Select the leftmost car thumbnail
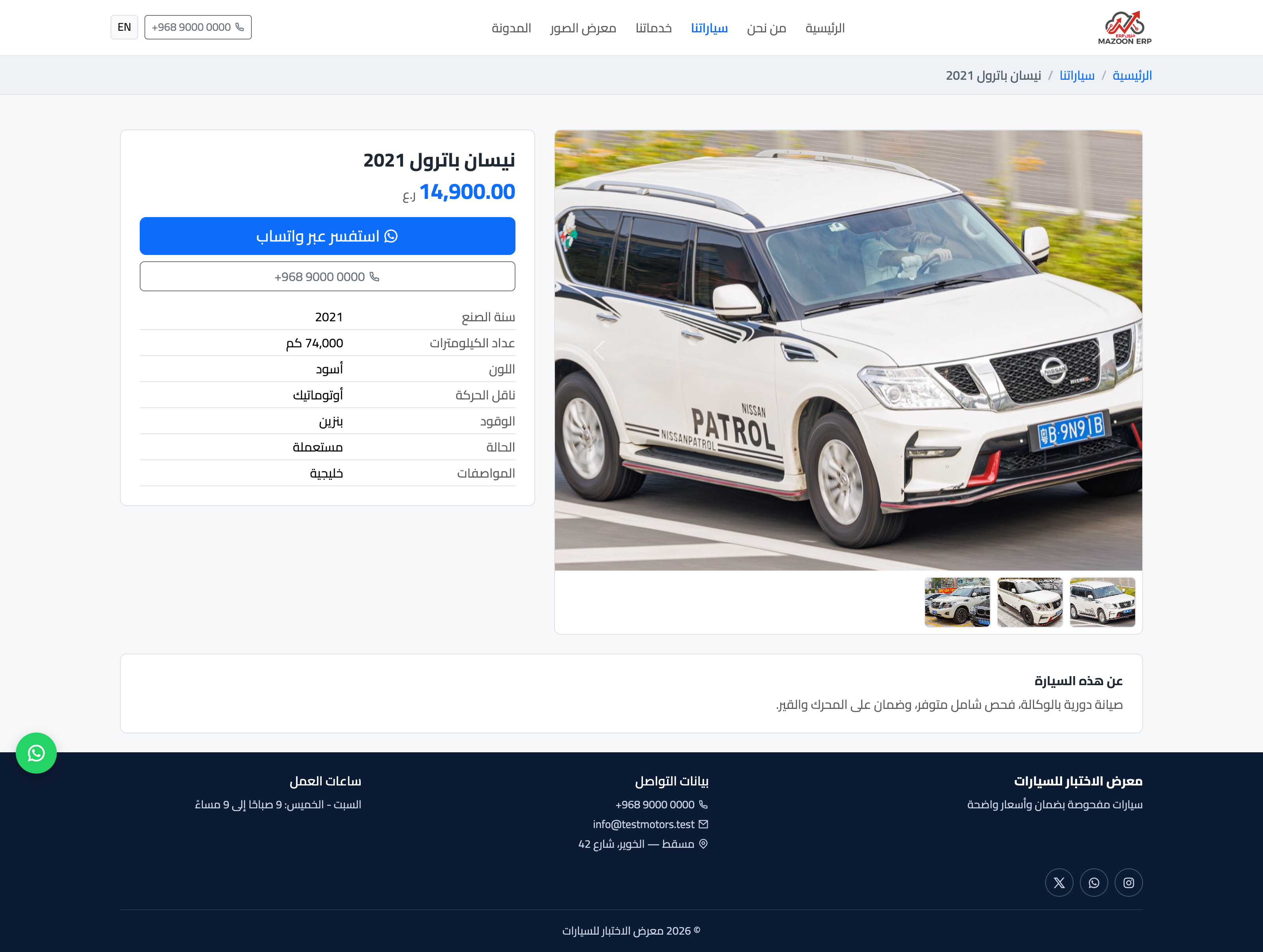 [x=957, y=602]
